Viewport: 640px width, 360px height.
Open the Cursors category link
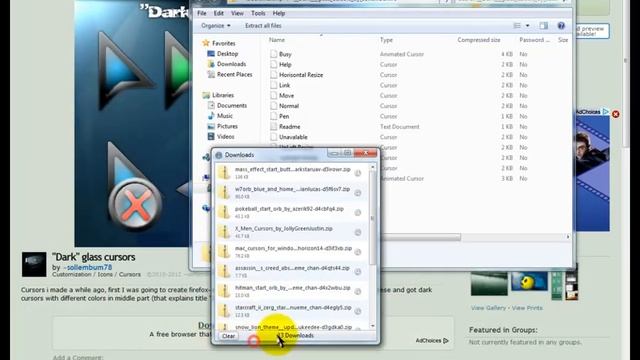tap(130, 275)
